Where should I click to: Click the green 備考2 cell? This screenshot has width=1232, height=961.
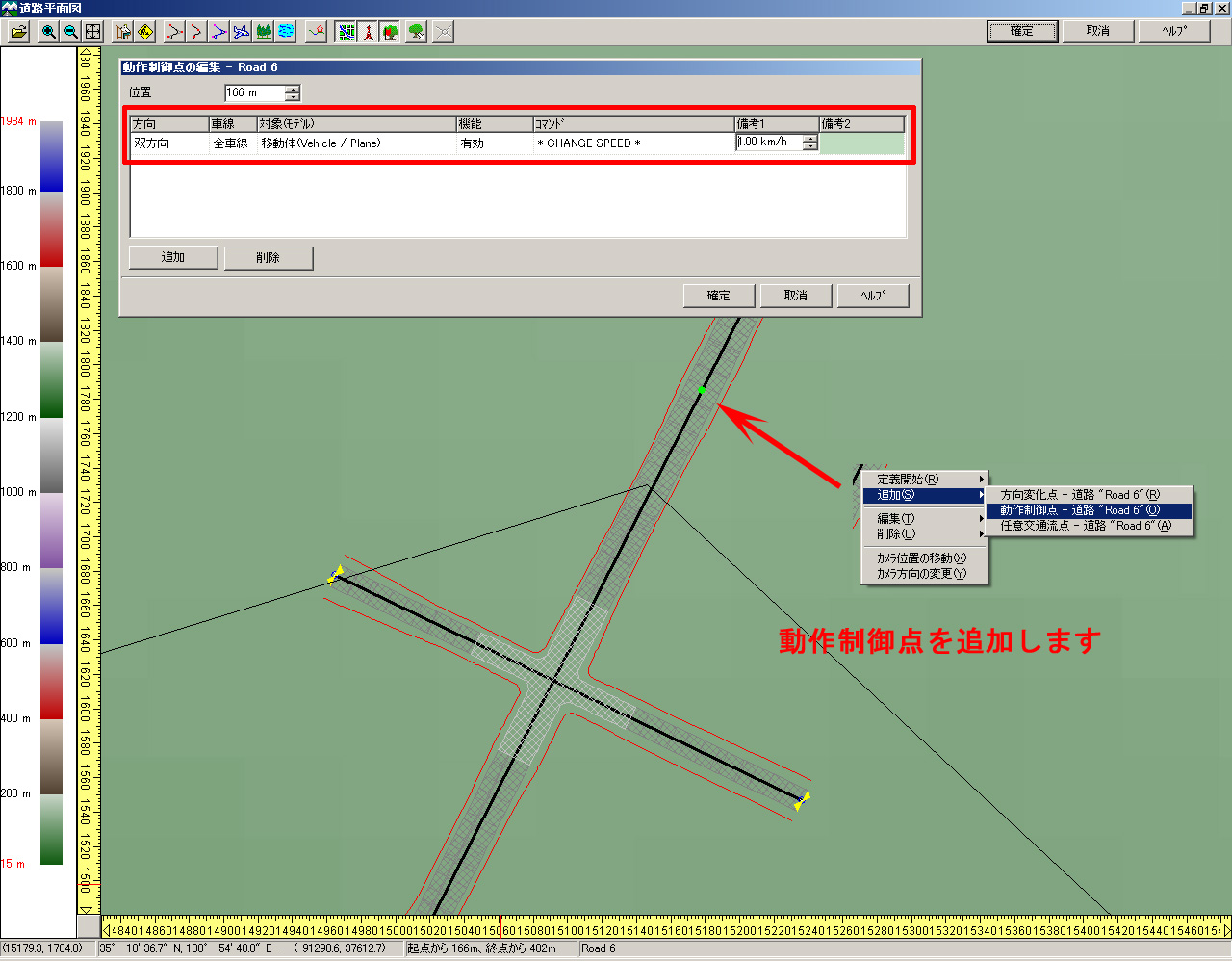click(861, 143)
